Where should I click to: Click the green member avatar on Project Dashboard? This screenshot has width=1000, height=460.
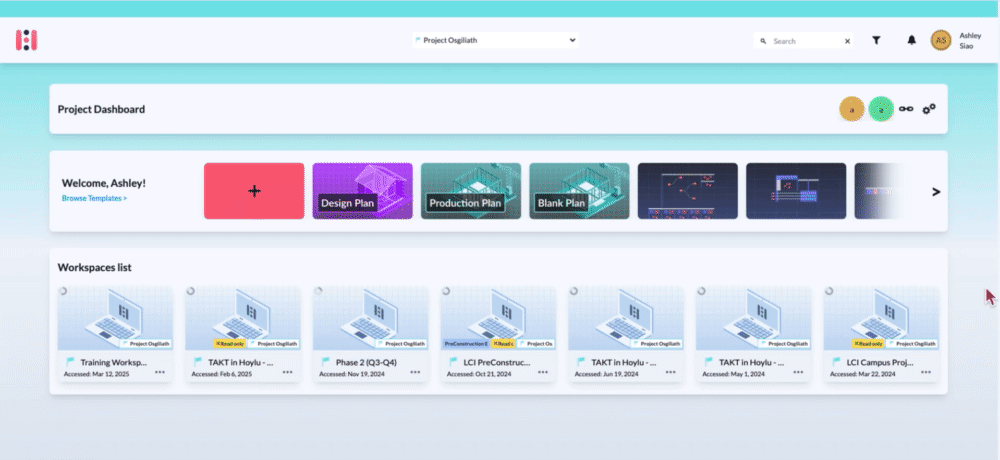pos(881,109)
